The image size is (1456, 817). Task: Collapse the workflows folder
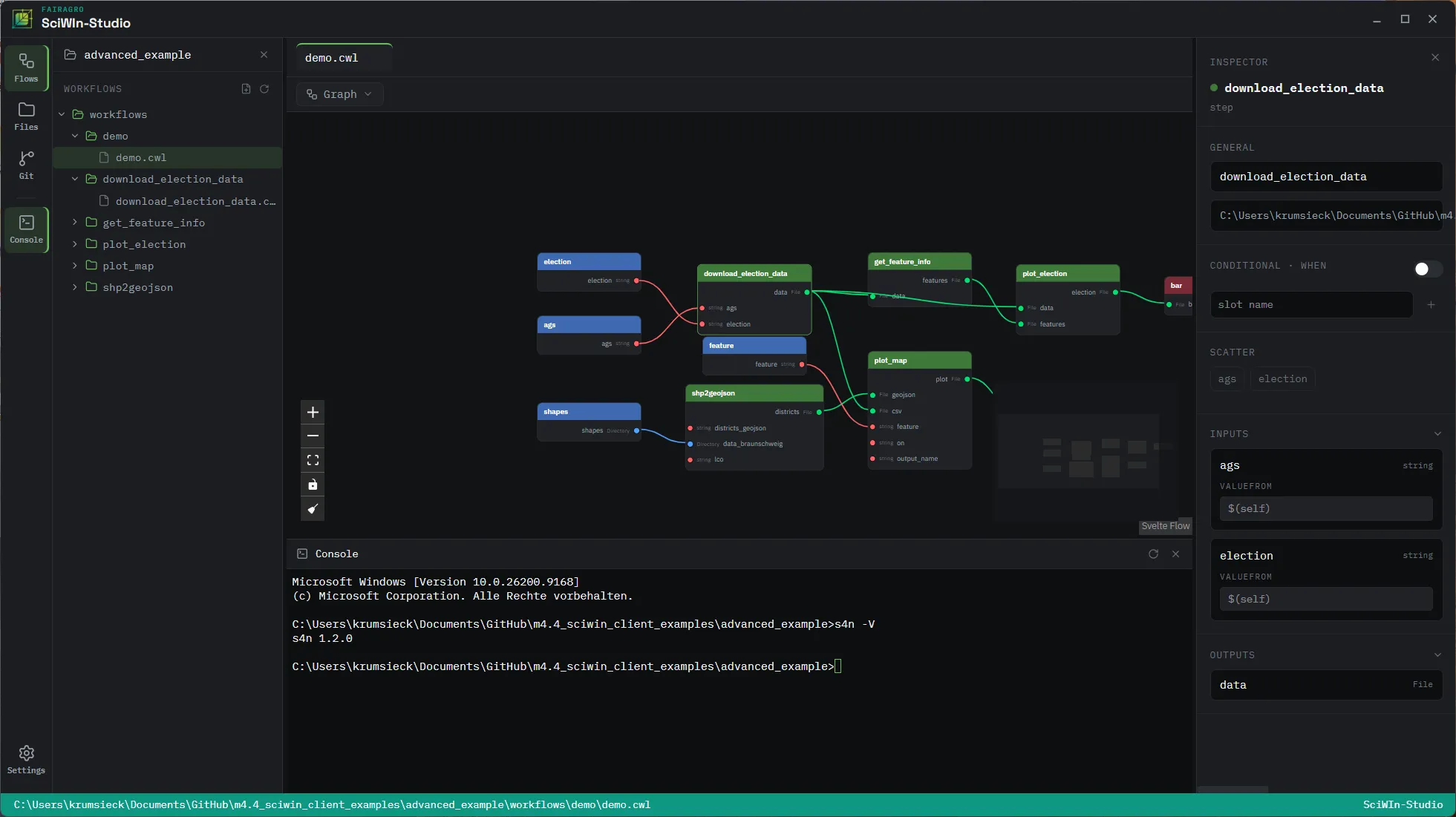point(62,114)
